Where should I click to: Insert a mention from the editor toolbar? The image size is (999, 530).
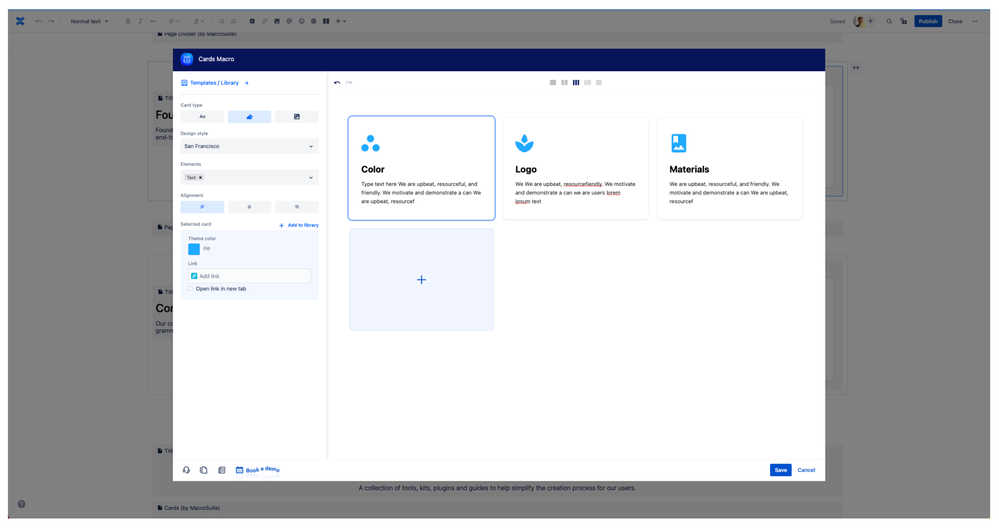(289, 21)
